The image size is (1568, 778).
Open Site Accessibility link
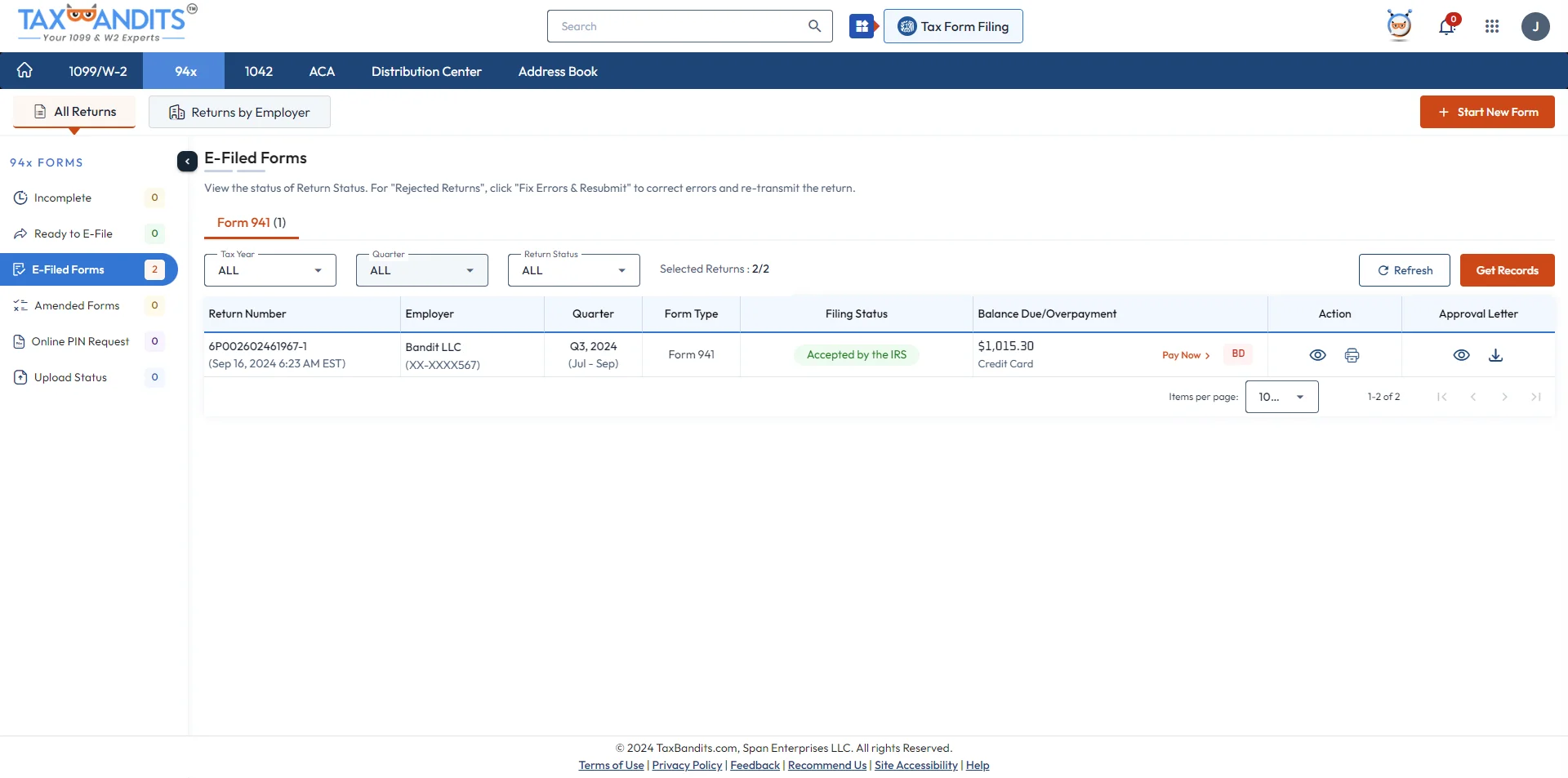point(916,765)
